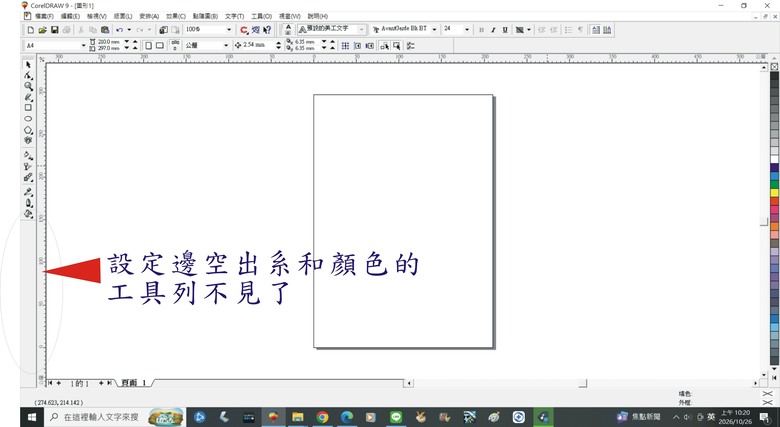780x427 pixels.
Task: Toggle horizontal text orientation
Action: pos(596,30)
